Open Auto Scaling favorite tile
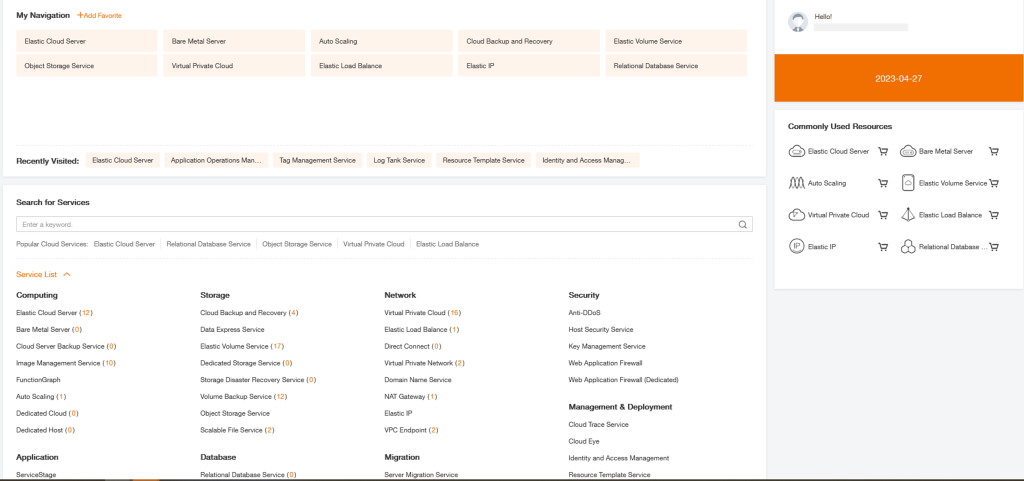The image size is (1024, 481). point(381,41)
